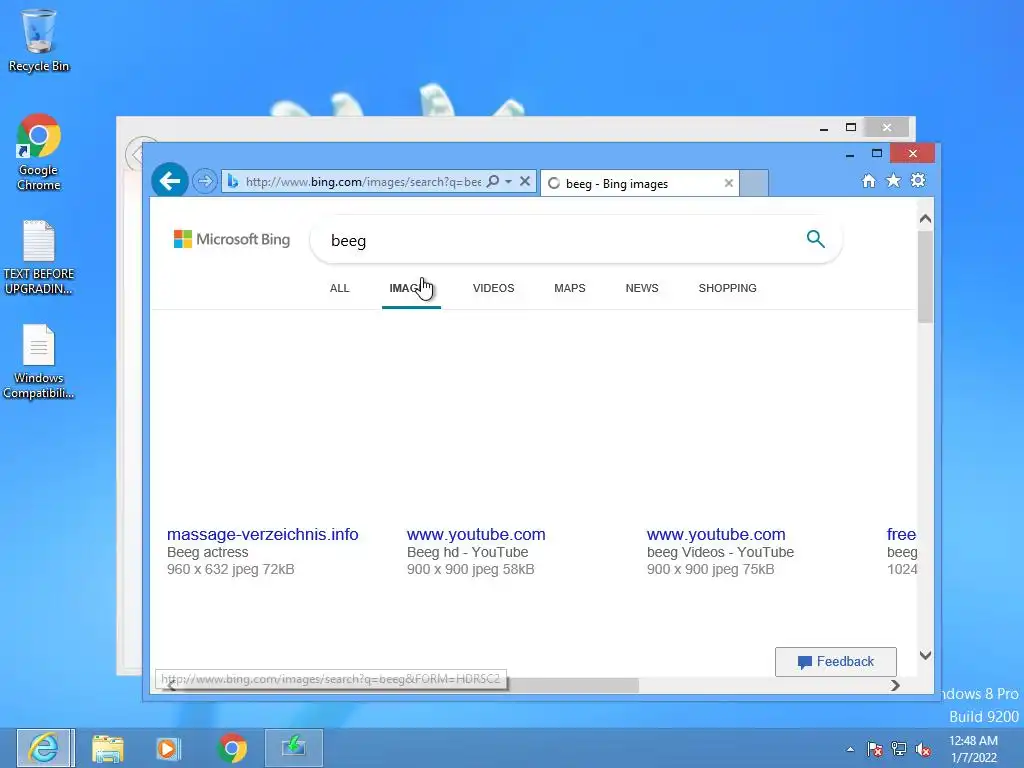Open the address bar dropdown arrow
This screenshot has width=1024, height=768.
pos(508,182)
